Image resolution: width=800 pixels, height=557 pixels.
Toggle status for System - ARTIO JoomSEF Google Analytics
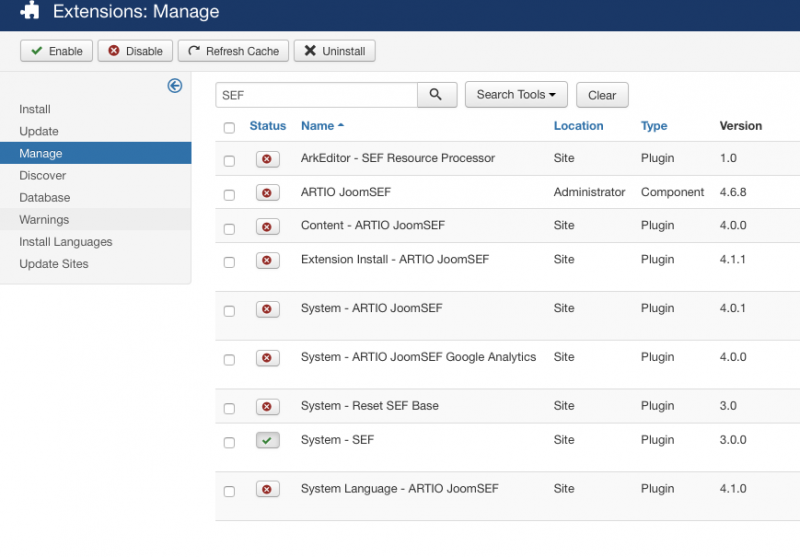click(267, 358)
